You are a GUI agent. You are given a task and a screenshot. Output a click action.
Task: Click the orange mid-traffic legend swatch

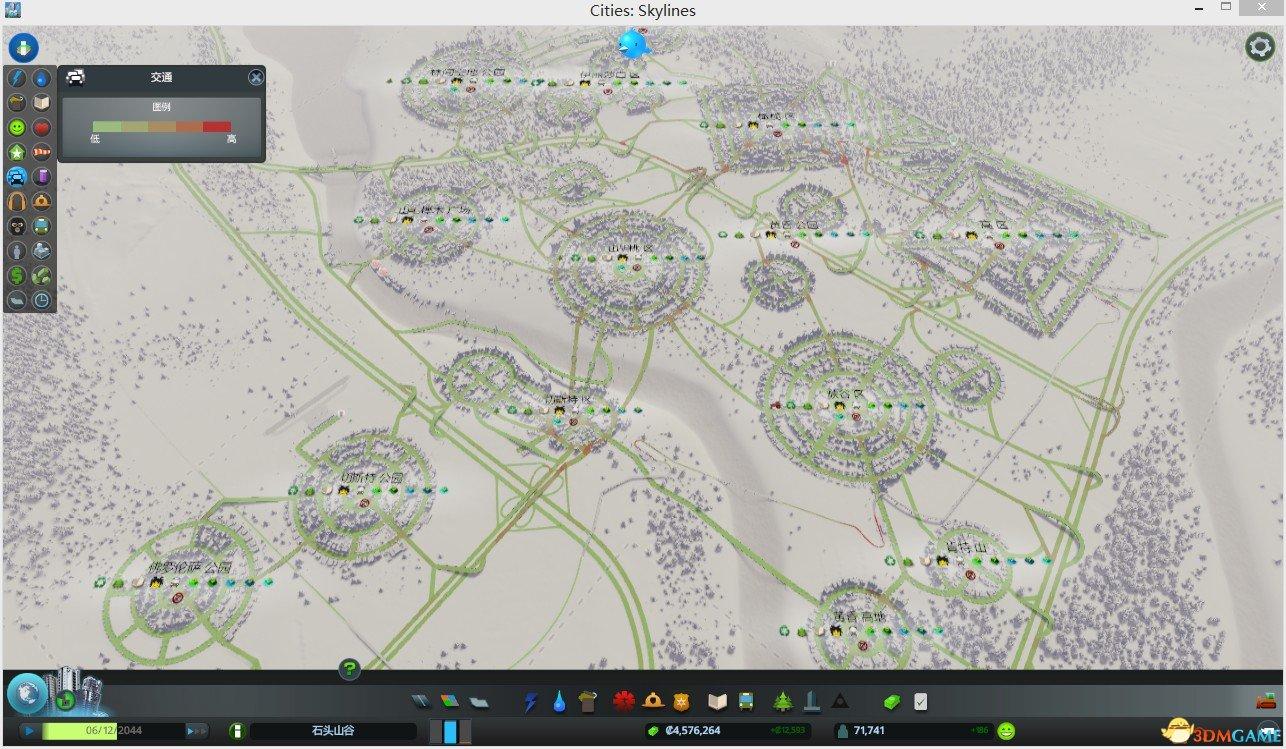162,126
